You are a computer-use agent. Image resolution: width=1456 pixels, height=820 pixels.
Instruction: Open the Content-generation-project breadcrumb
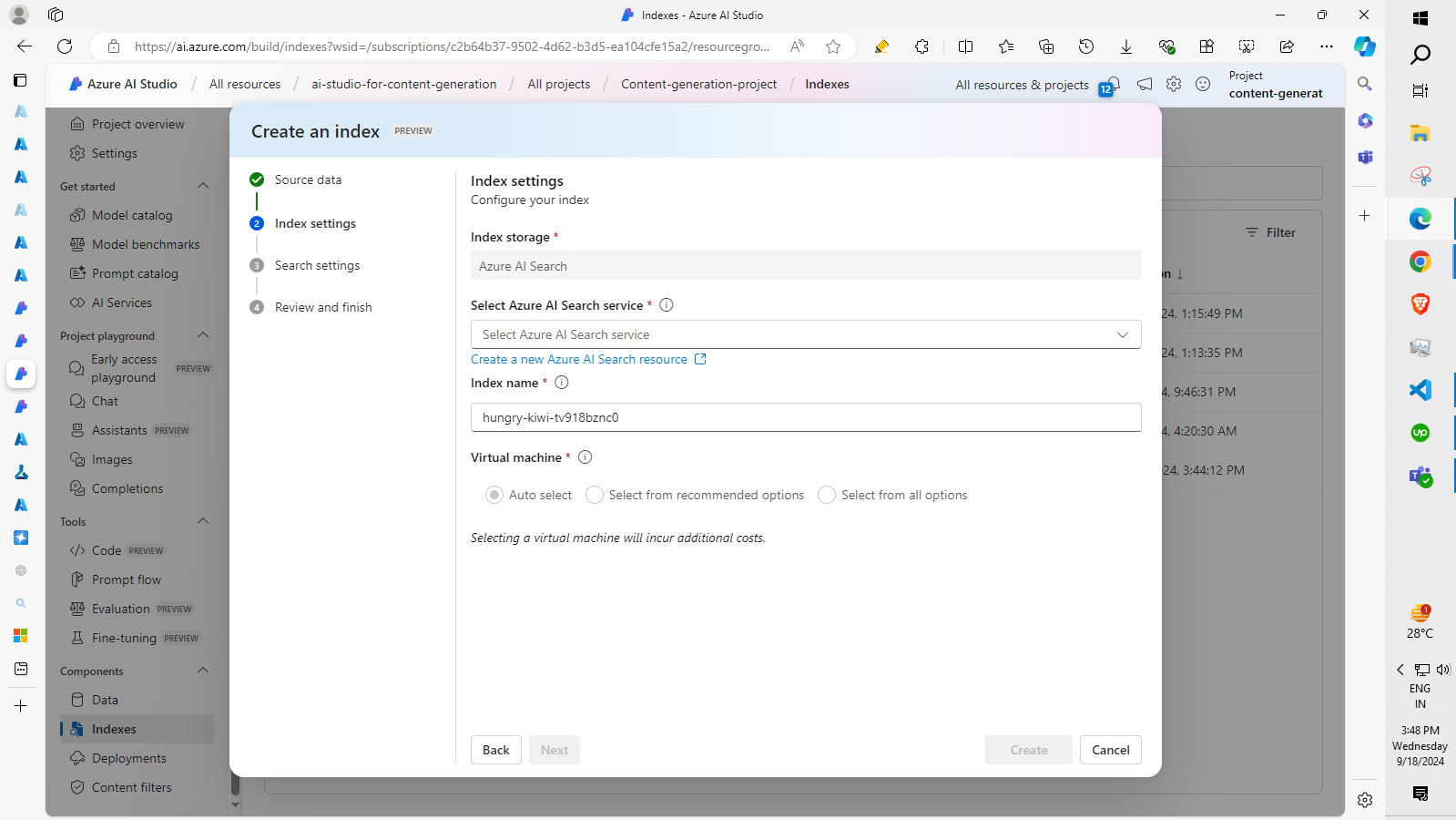pyautogui.click(x=699, y=84)
